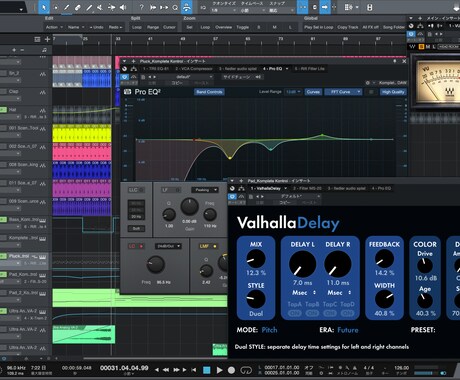Click return-to-zero button in transport
The image size is (460, 380).
click(x=194, y=370)
